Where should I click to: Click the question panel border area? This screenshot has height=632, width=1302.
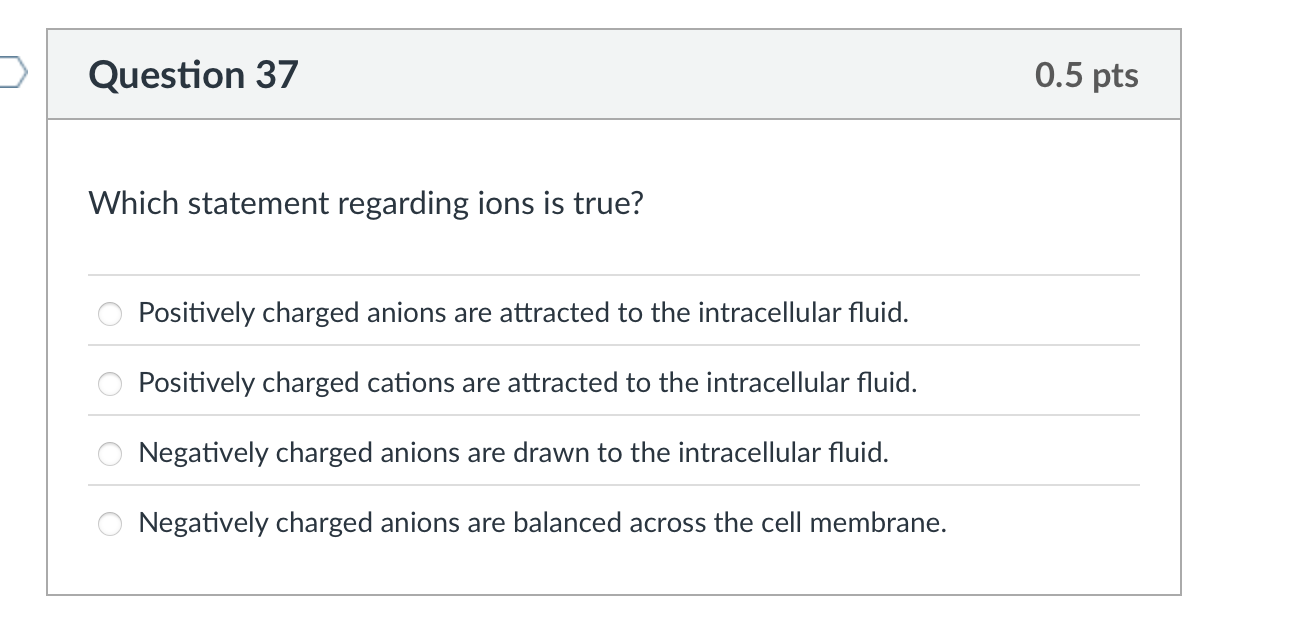[x=1180, y=350]
